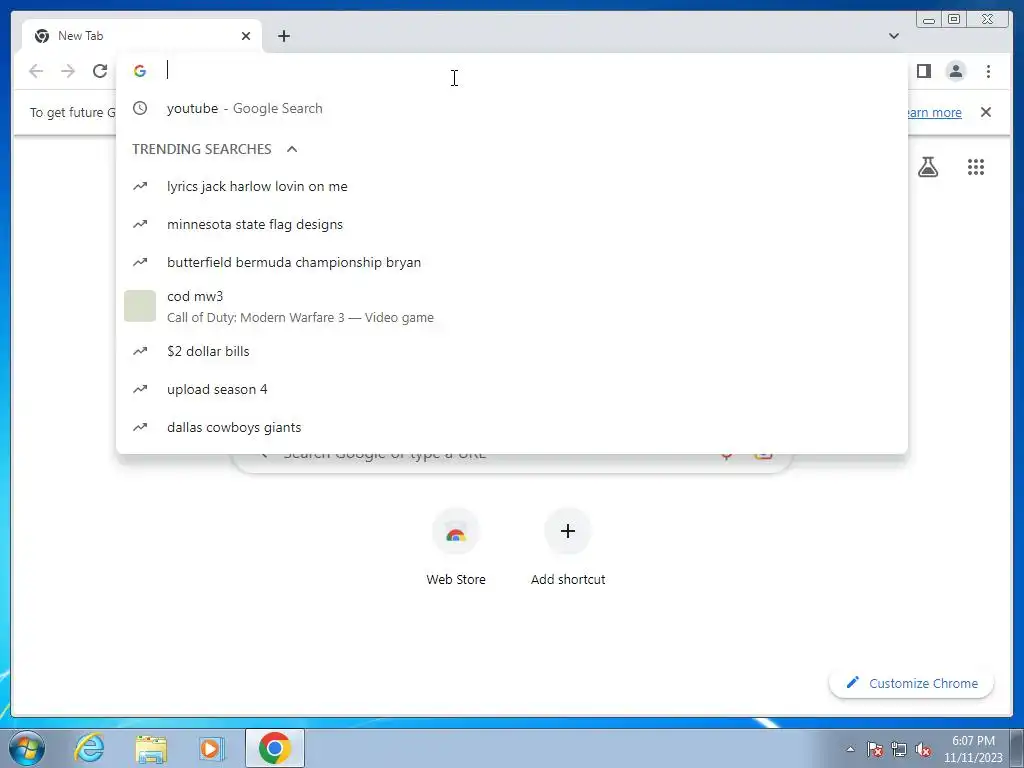Open a new tab with plus button
The height and width of the screenshot is (768, 1024).
[283, 36]
